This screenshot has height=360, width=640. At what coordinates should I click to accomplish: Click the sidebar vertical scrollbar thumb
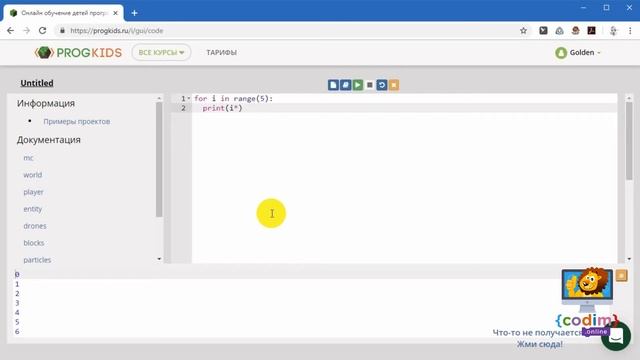tap(159, 159)
